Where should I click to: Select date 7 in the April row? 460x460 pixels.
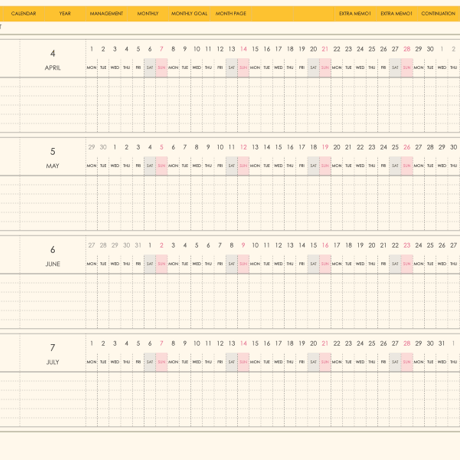pos(161,49)
